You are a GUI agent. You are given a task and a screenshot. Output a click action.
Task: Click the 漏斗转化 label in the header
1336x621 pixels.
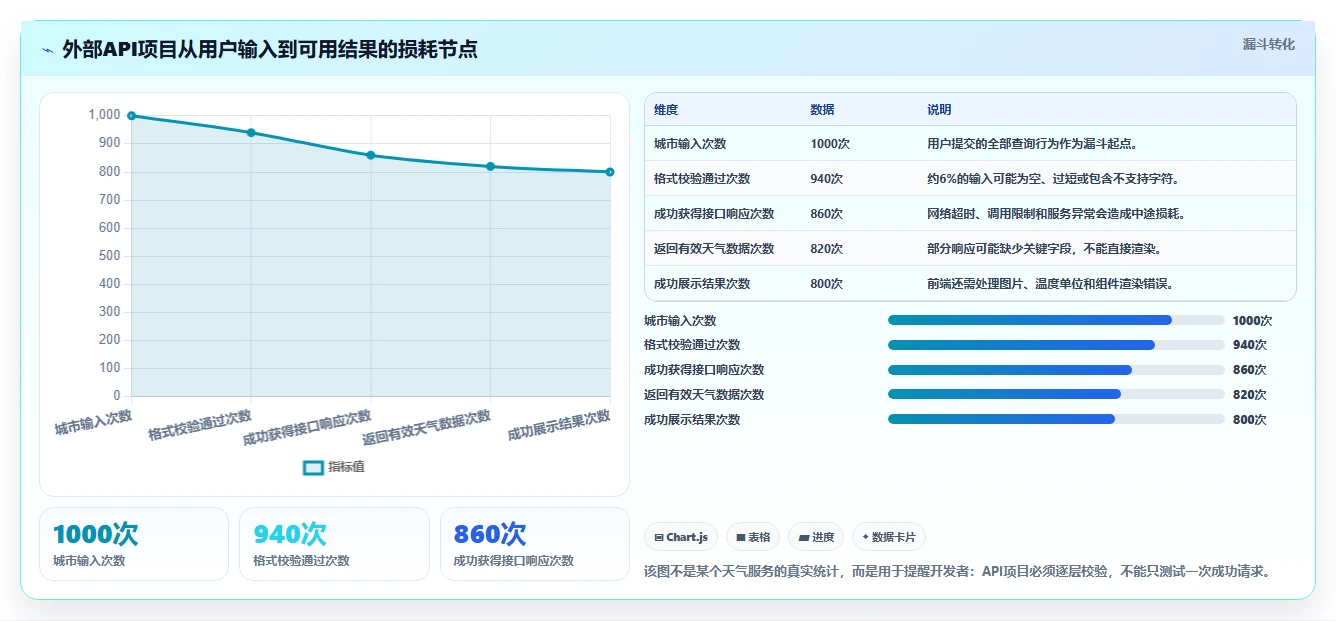coord(1268,44)
